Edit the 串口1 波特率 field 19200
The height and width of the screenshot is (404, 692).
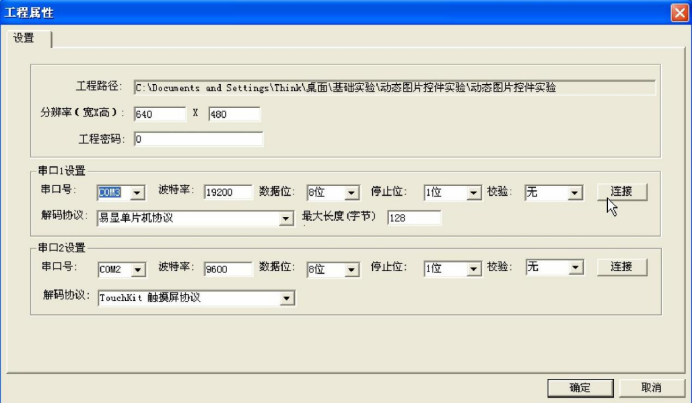click(228, 193)
